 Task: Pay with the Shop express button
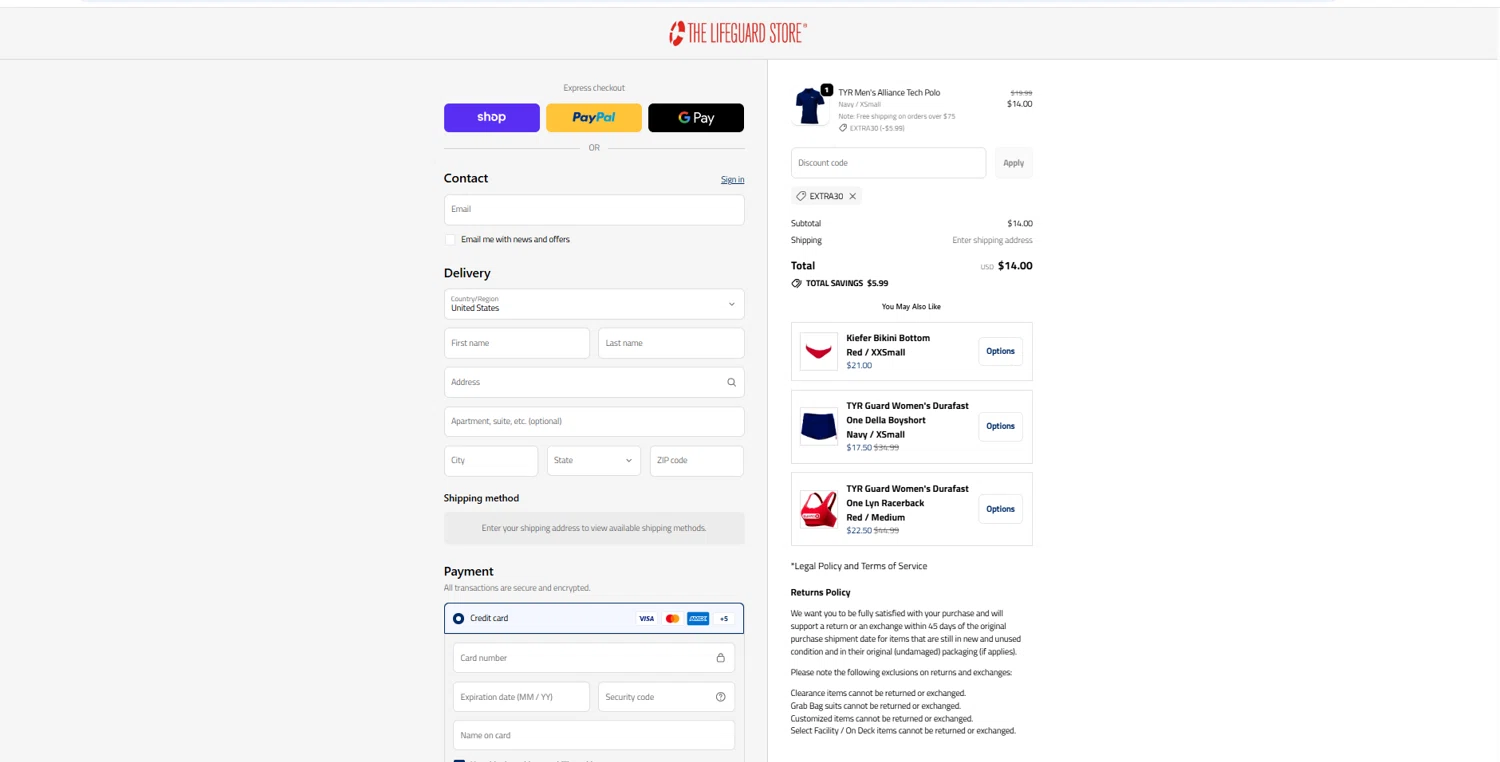tap(491, 117)
